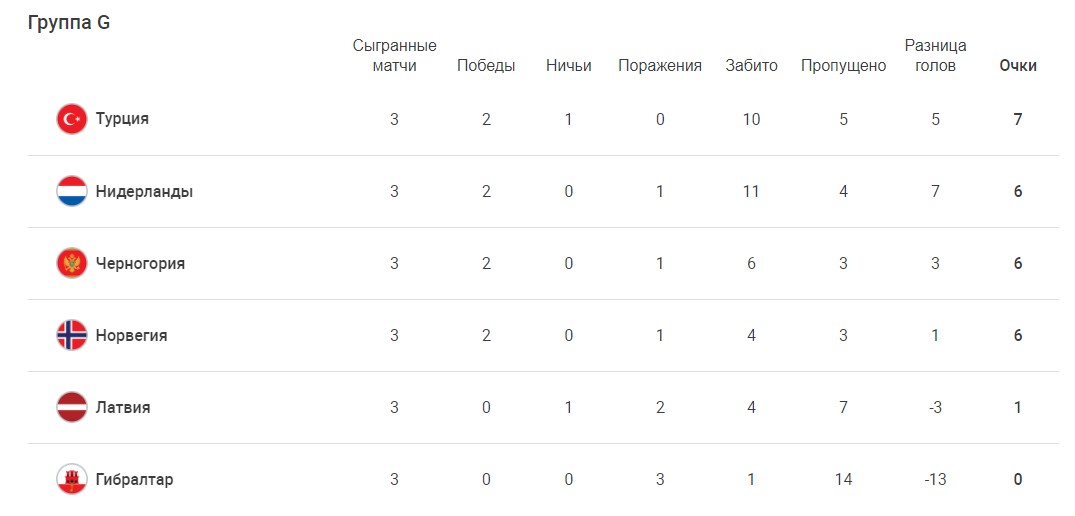Click the Забито column header

751,66
